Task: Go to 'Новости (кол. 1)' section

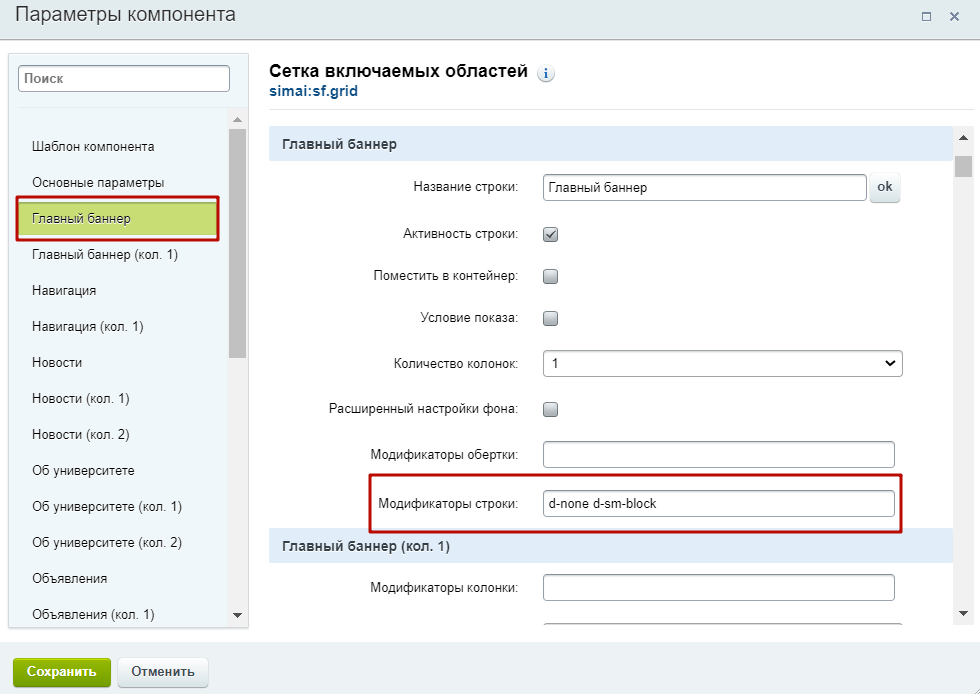Action: click(x=81, y=399)
